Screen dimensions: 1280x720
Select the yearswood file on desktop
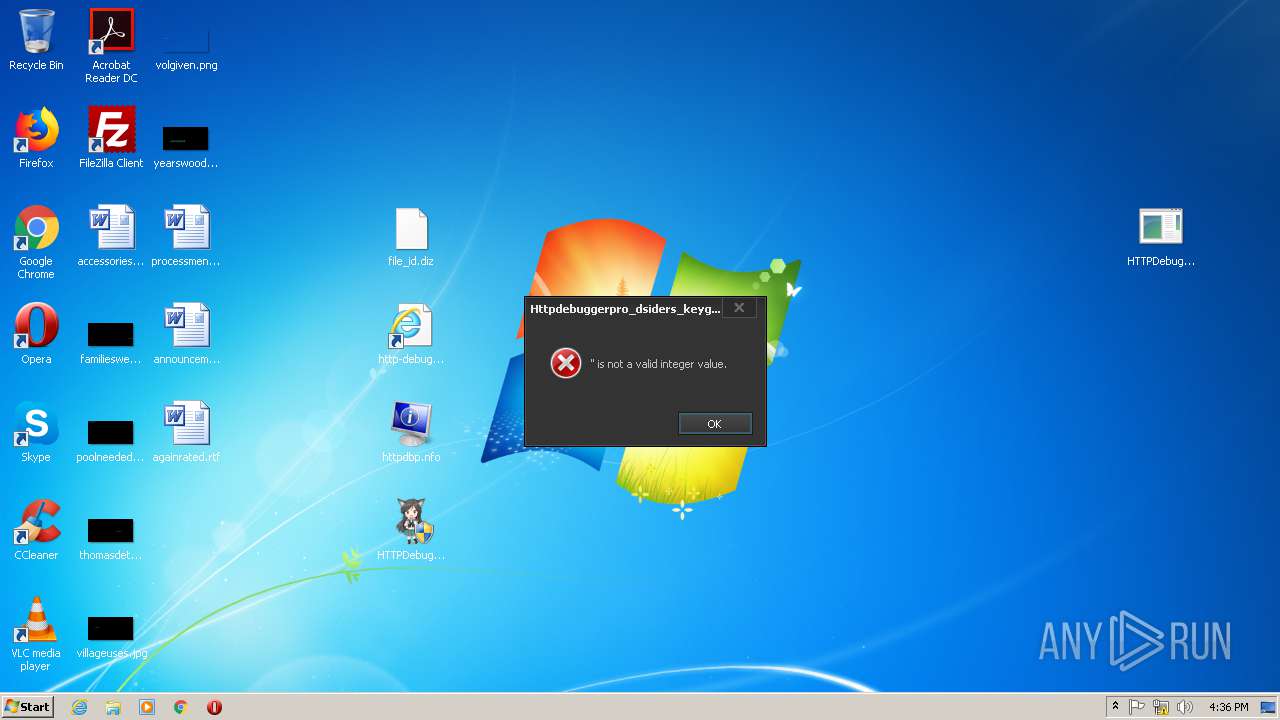pyautogui.click(x=186, y=145)
